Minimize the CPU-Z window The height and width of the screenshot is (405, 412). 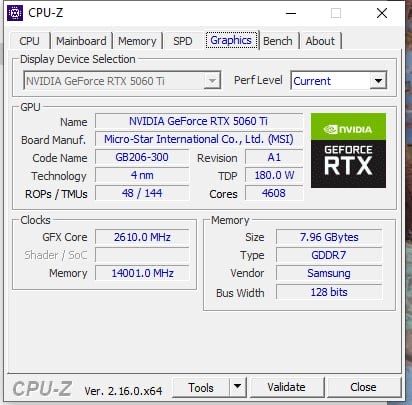point(291,13)
